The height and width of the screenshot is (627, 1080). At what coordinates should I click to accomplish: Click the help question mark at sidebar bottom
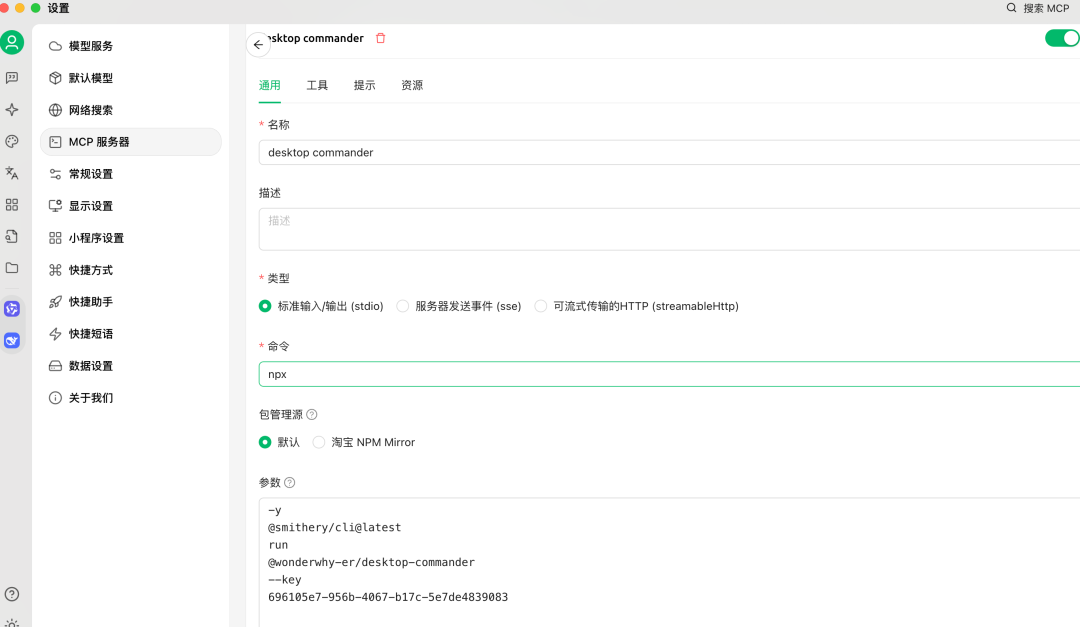[x=13, y=592]
